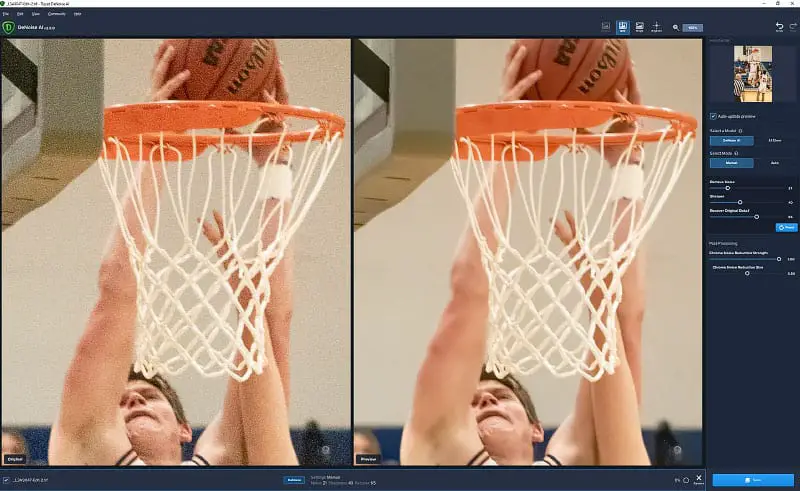Click info icon beside Select a Model

click(740, 131)
